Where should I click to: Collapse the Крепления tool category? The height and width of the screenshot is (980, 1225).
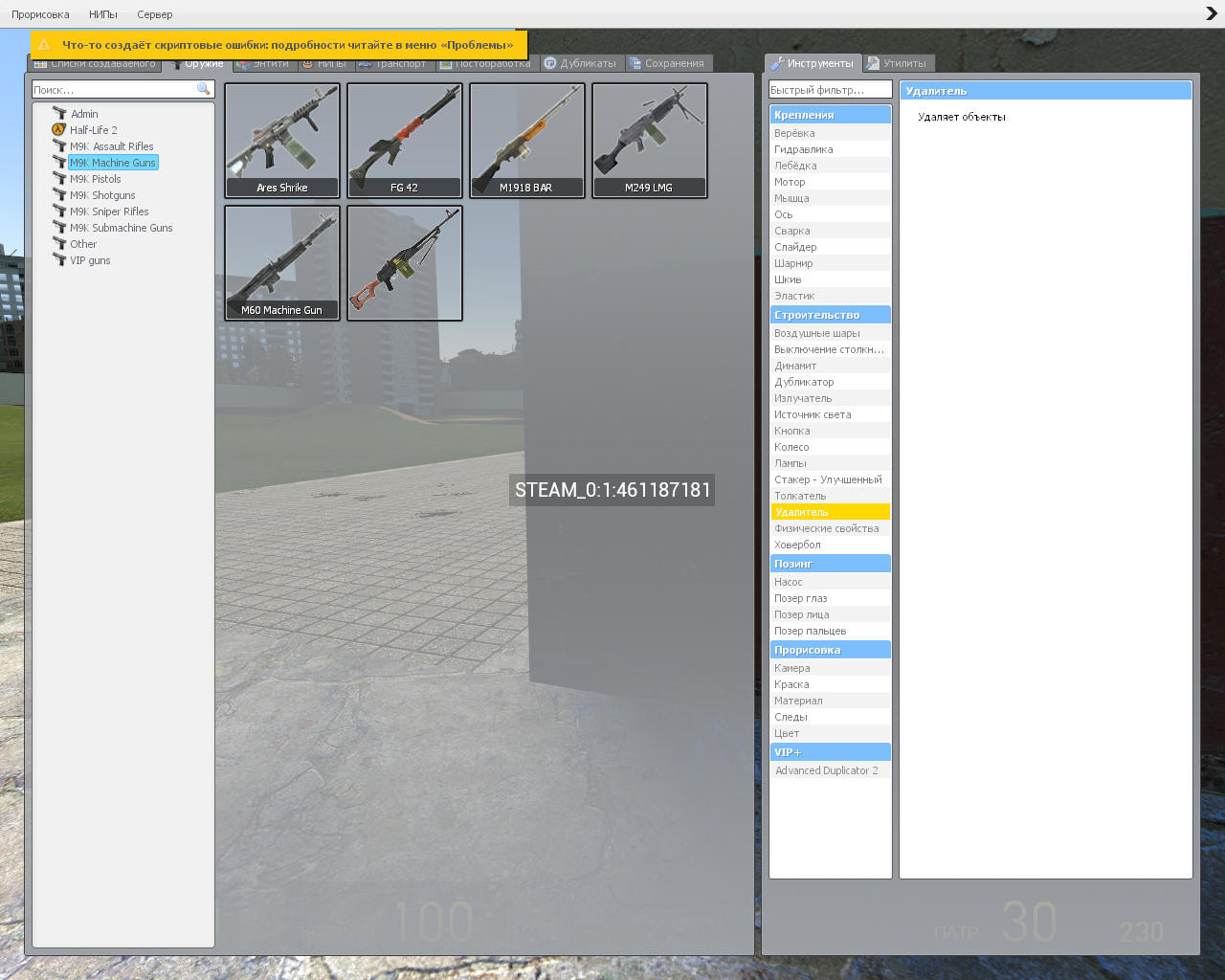[831, 115]
